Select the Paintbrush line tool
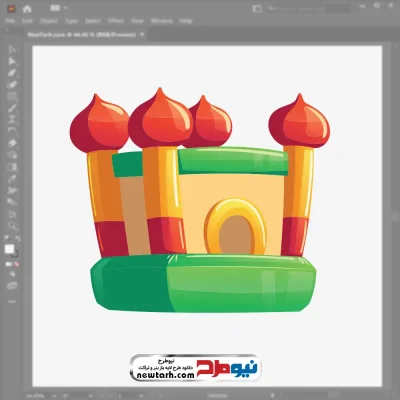 tap(12, 108)
